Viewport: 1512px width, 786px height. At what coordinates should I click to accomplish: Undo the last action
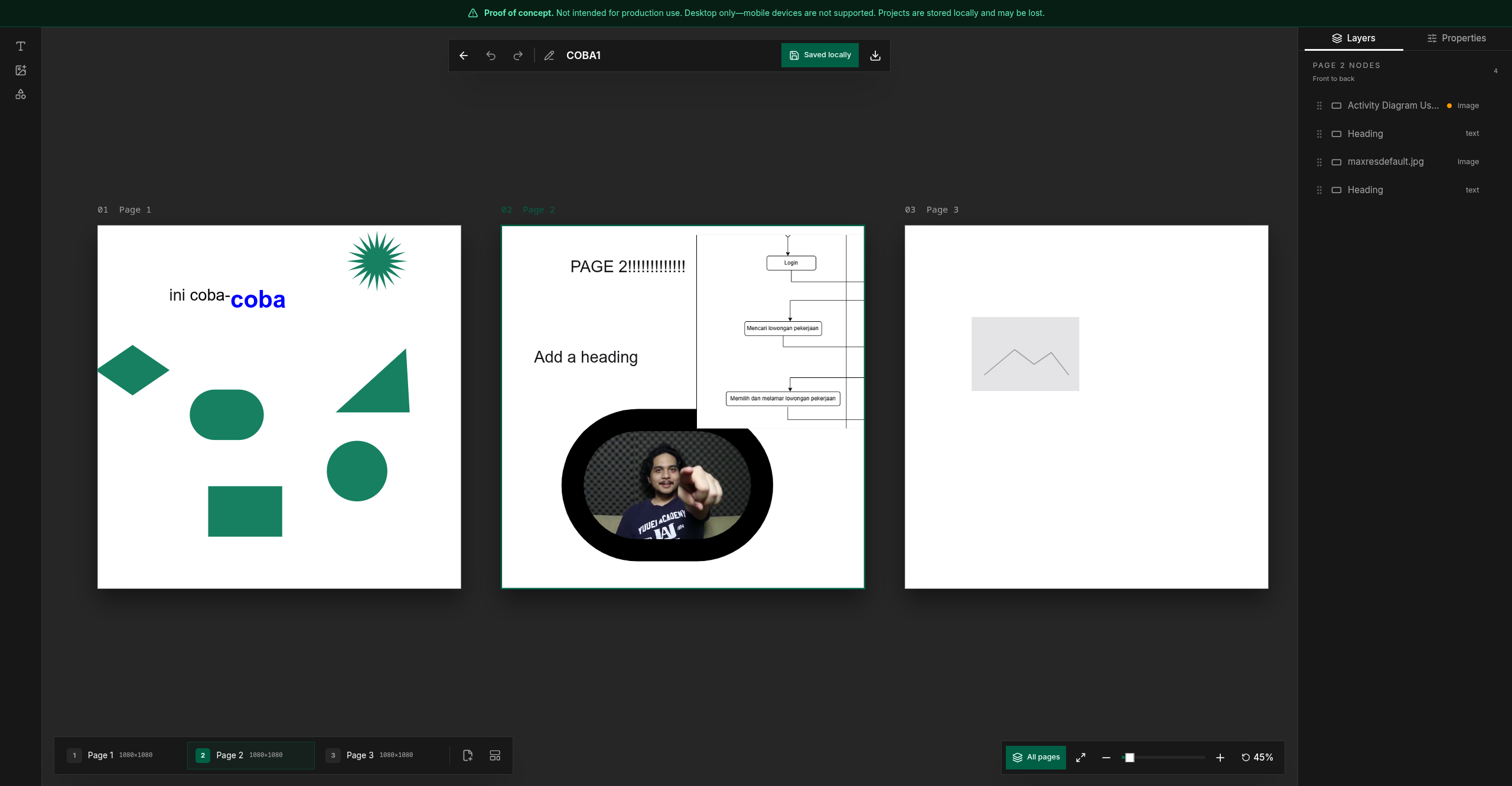(x=491, y=56)
